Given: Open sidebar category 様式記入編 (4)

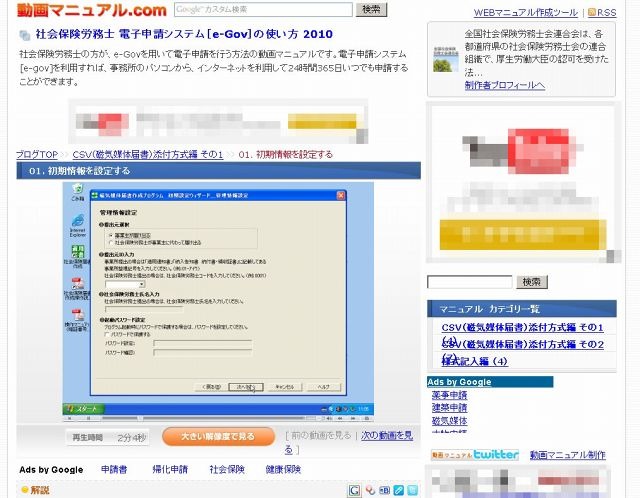Looking at the screenshot, I should click(x=475, y=361).
